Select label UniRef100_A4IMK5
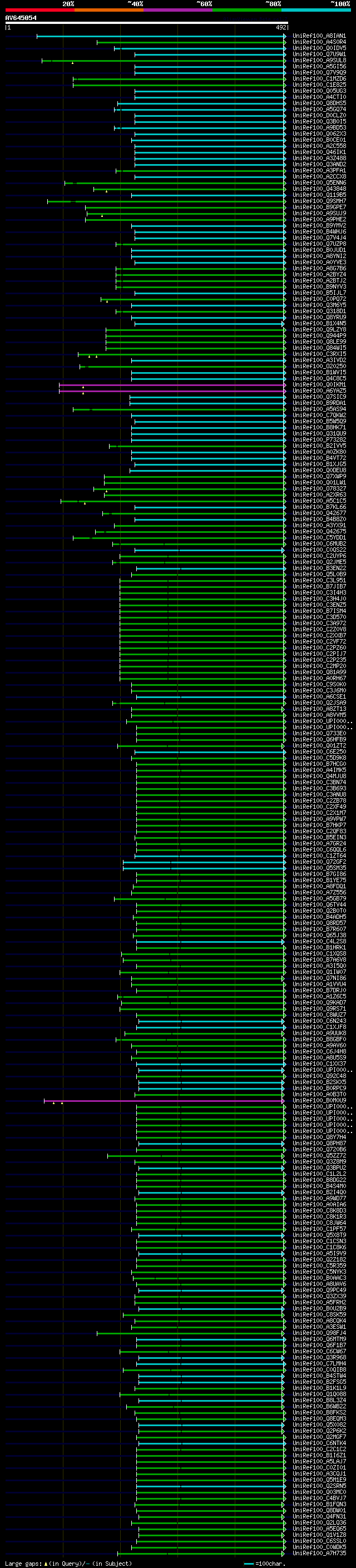Image resolution: width=356 pixels, height=1568 pixels. point(319,770)
